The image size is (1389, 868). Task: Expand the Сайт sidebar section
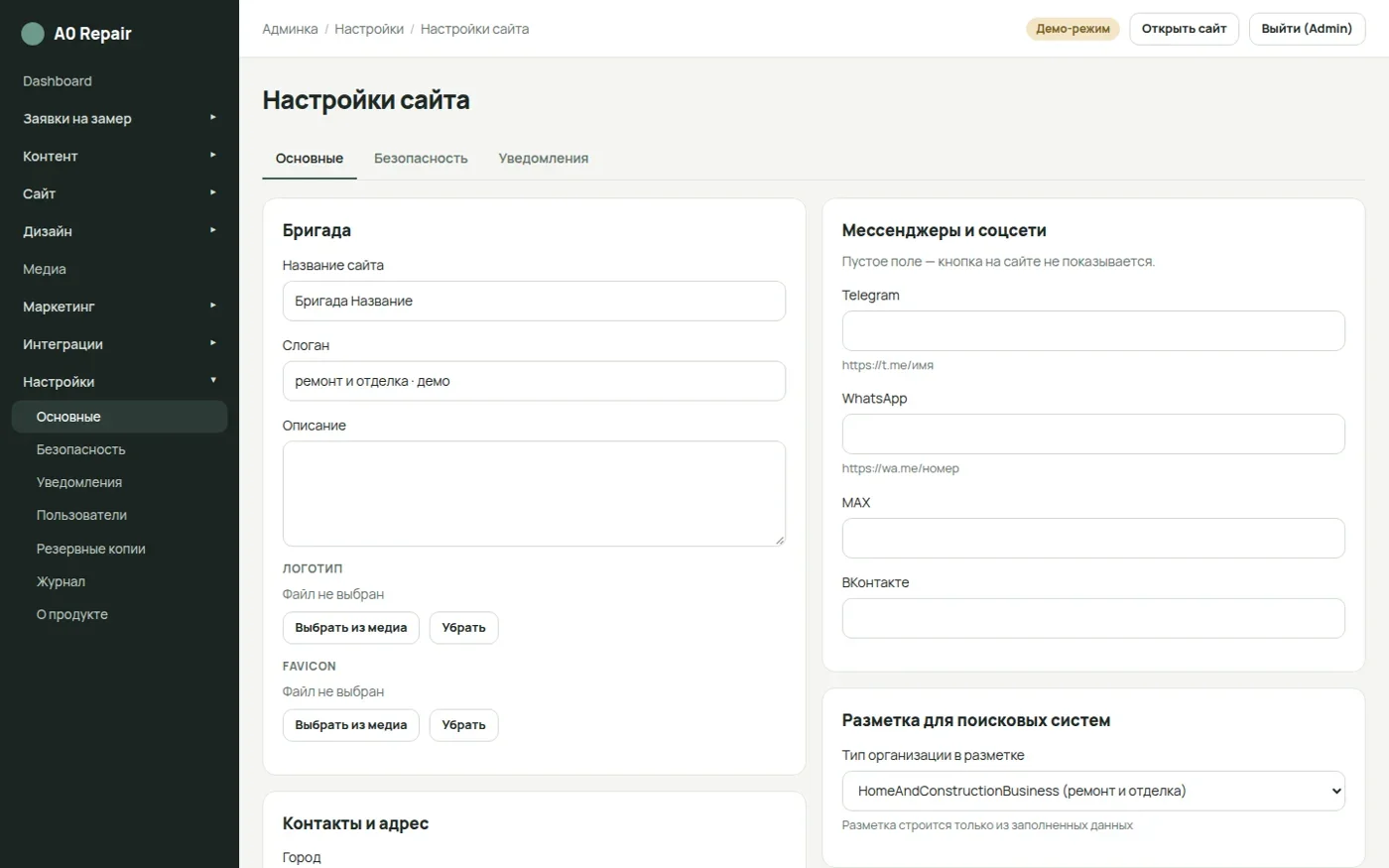119,193
